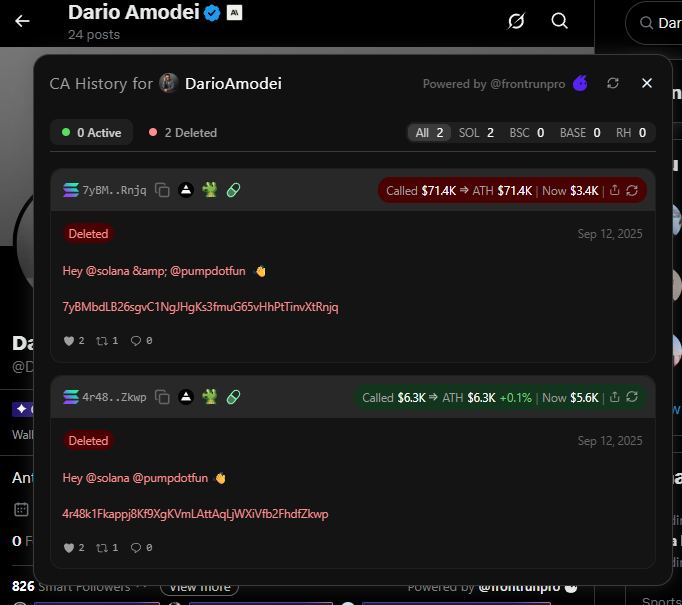Click Deleted tag on 4r48 post
This screenshot has width=682, height=605.
88,441
